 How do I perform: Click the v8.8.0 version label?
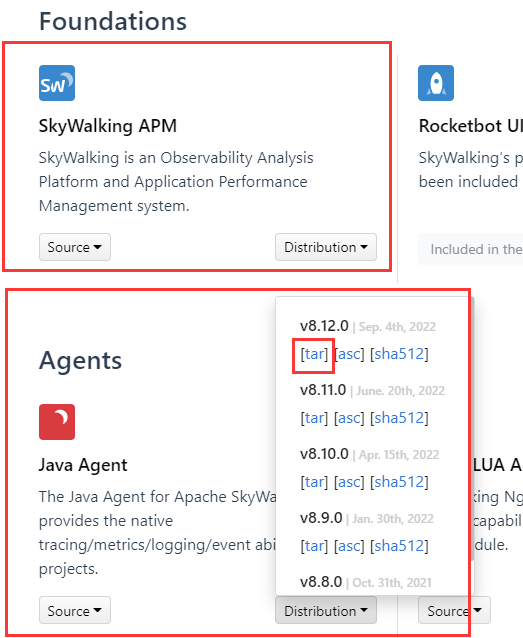[321, 582]
